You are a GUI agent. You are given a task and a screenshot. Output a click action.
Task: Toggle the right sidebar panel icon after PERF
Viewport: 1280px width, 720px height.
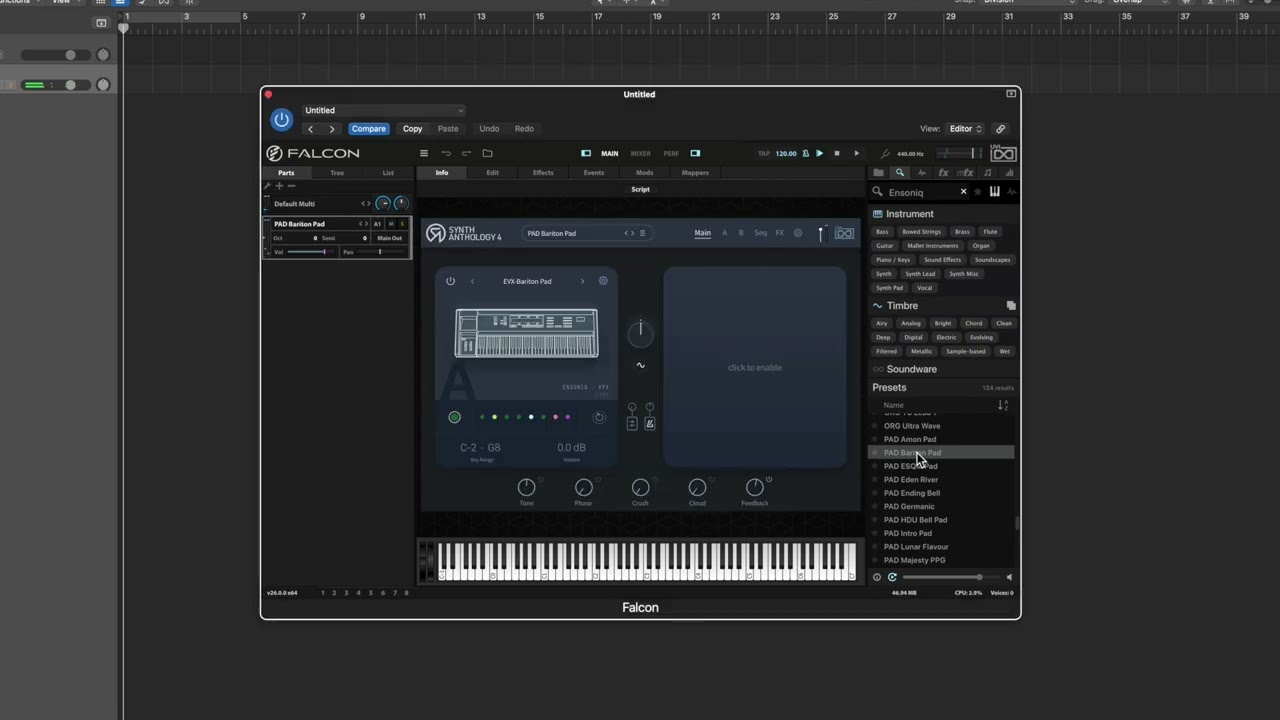(695, 153)
